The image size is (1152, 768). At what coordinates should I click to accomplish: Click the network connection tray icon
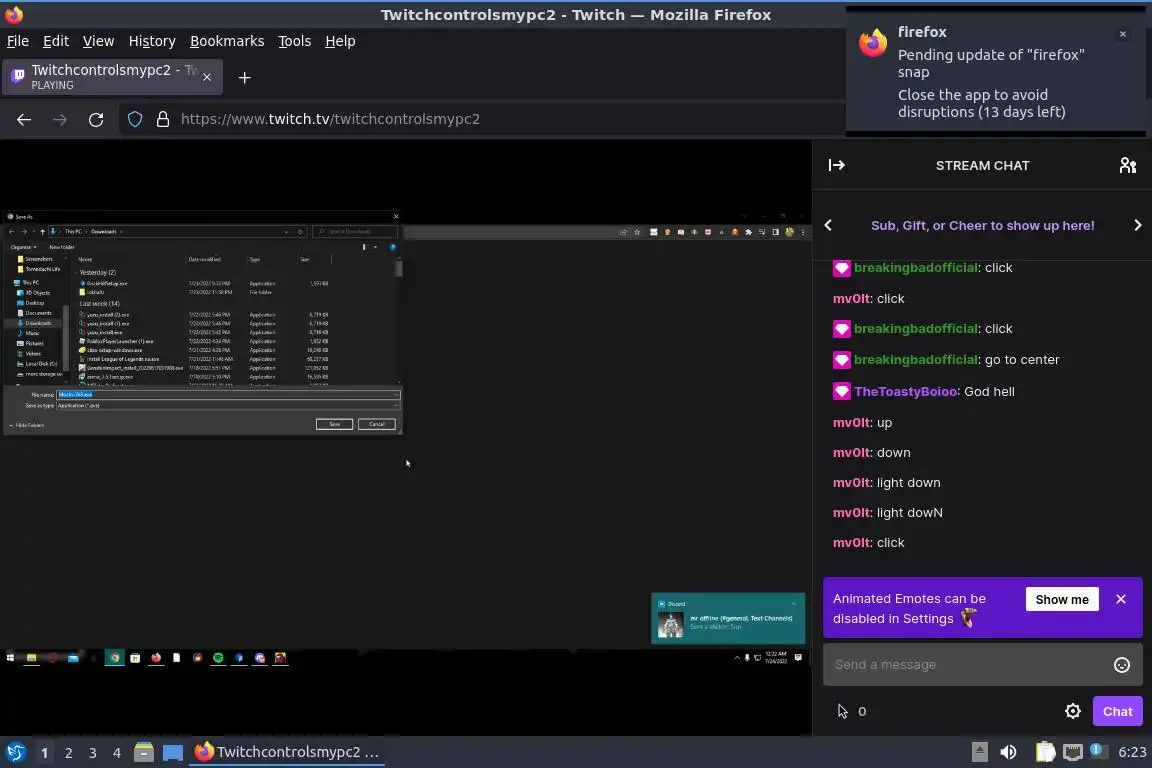point(1073,752)
